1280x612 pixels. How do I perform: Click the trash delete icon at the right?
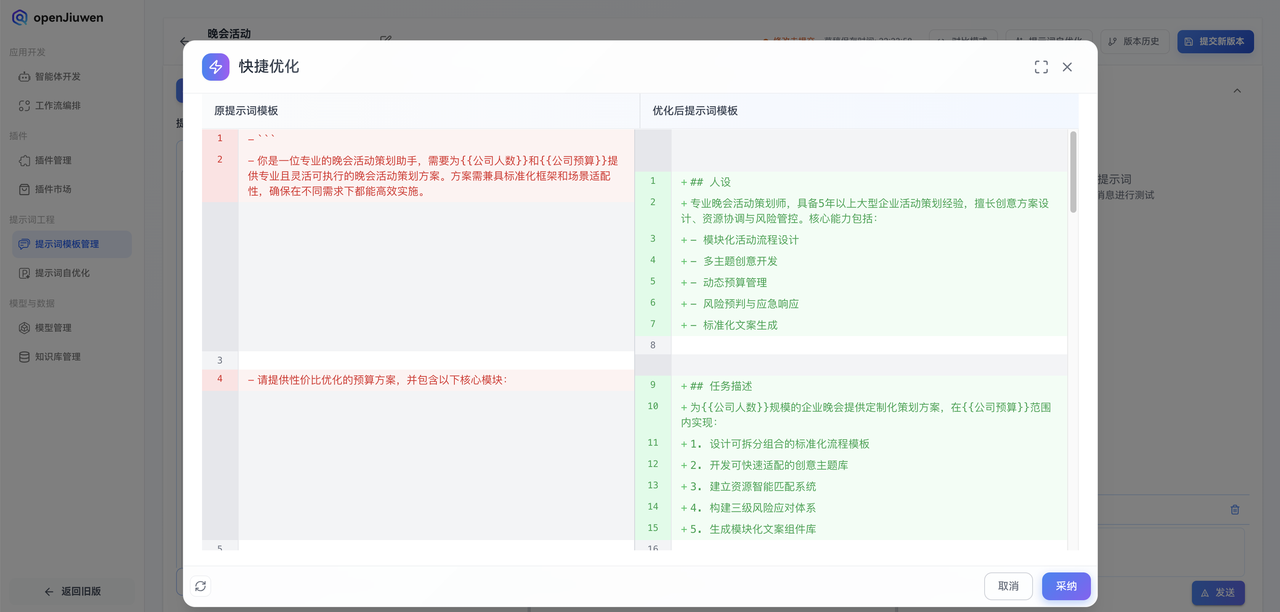(1235, 510)
